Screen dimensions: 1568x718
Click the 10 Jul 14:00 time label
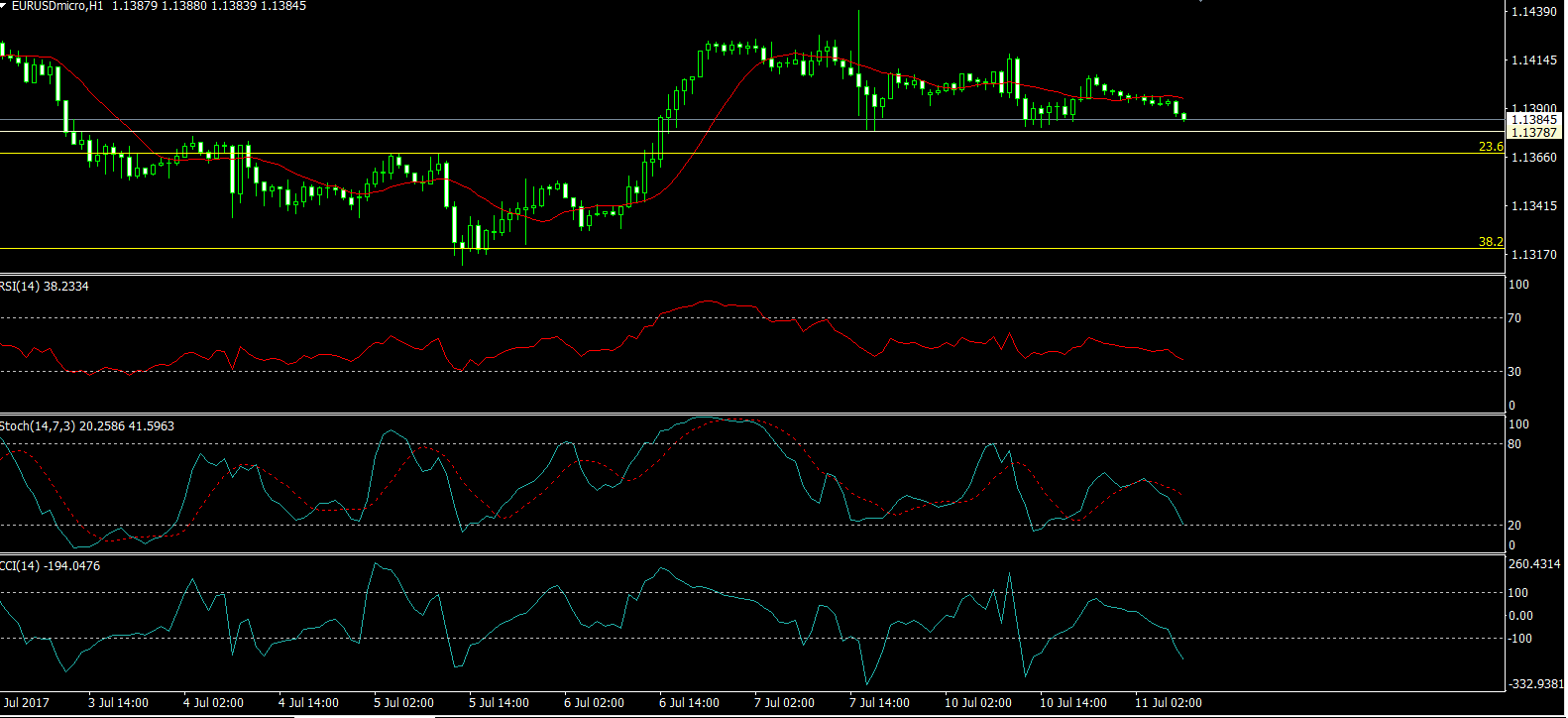tap(1073, 702)
